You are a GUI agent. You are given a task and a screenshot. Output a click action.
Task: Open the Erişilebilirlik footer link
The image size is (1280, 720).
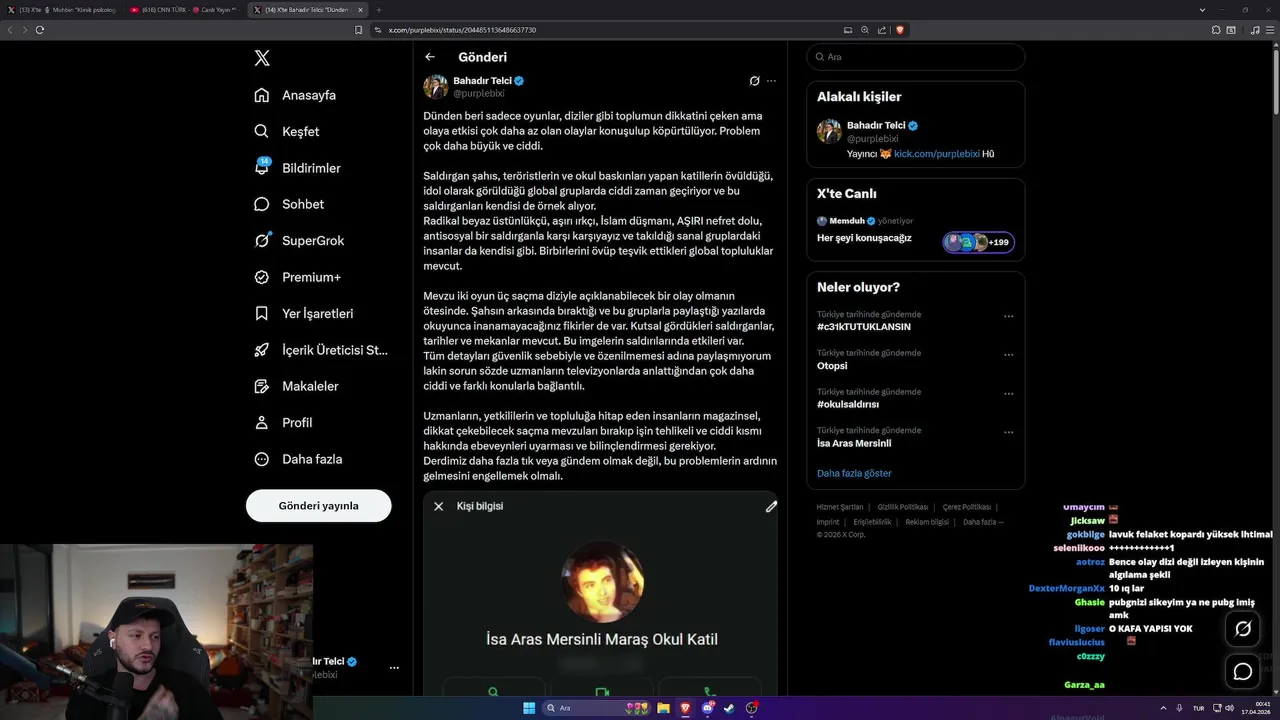pos(872,522)
